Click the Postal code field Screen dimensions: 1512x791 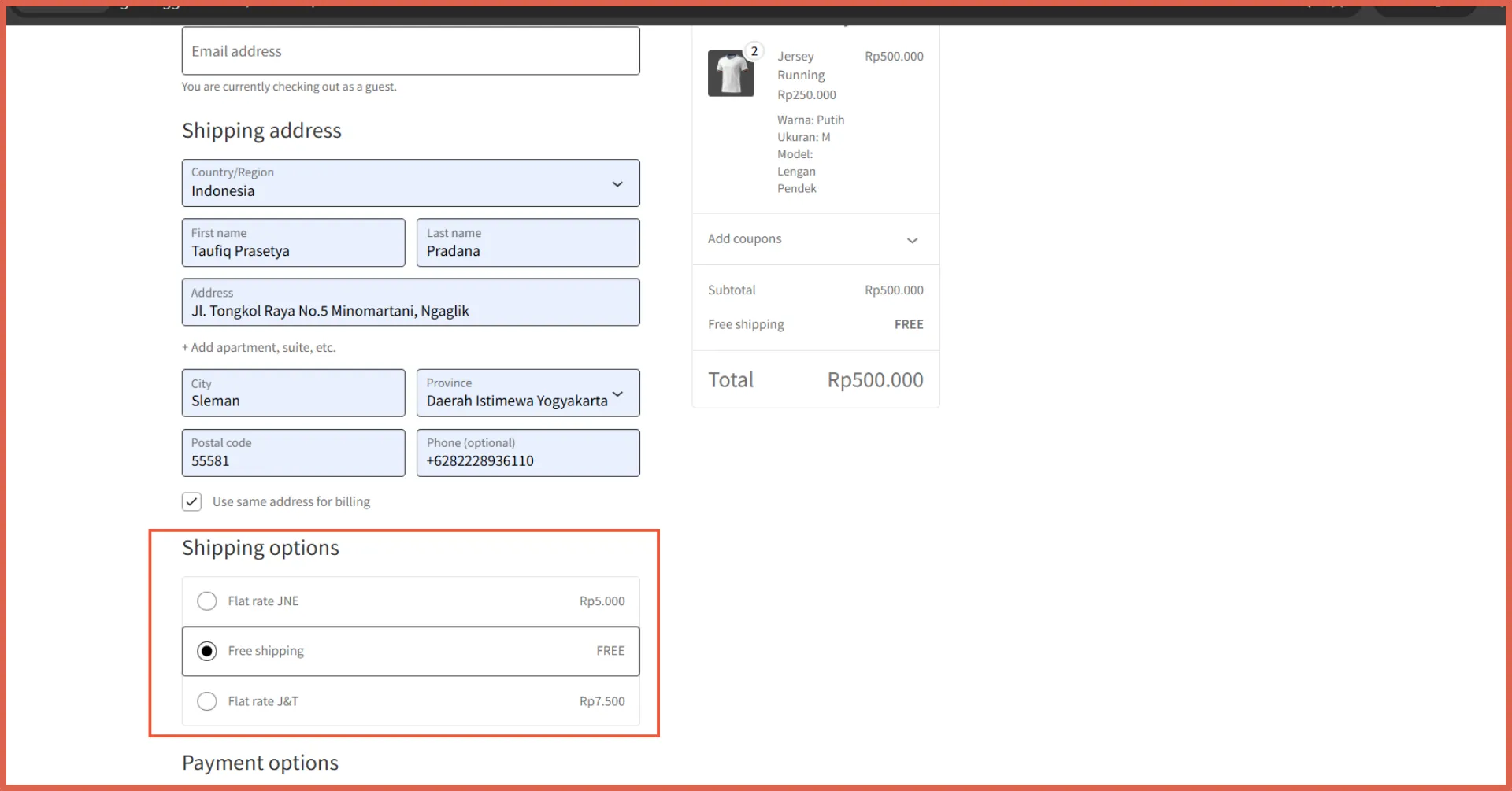click(293, 453)
